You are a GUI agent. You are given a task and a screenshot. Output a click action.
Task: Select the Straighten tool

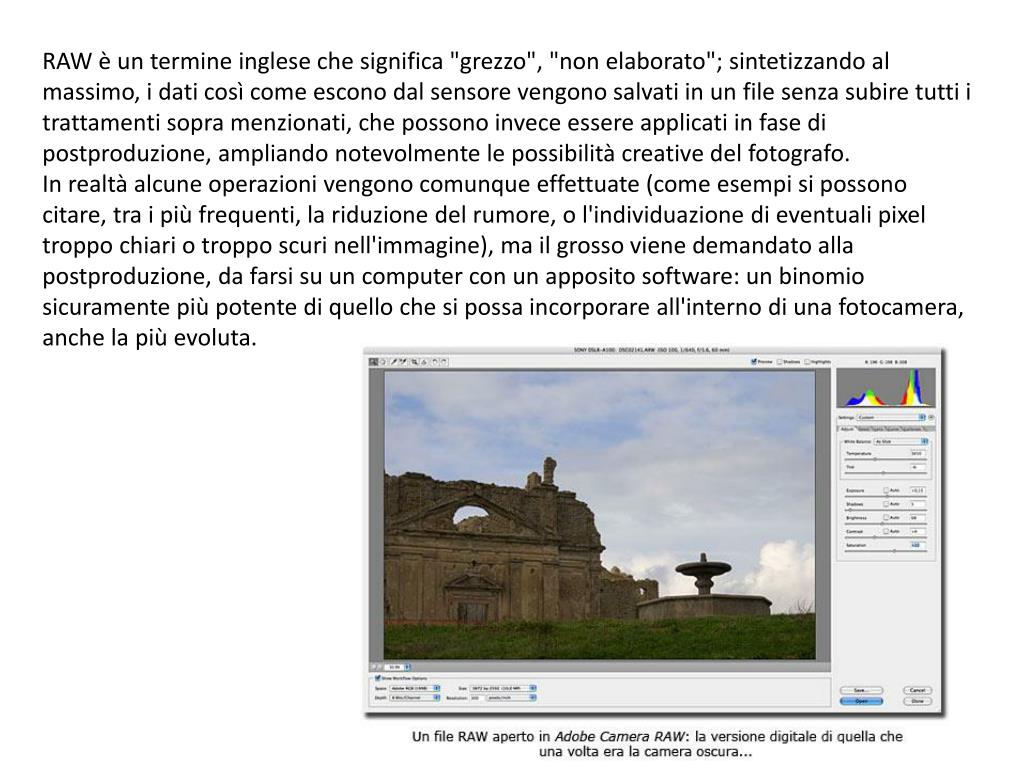(424, 361)
